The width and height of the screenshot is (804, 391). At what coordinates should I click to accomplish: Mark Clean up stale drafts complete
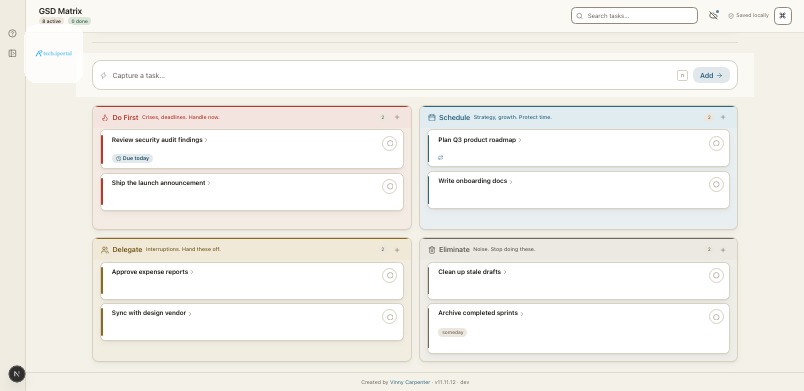[716, 276]
